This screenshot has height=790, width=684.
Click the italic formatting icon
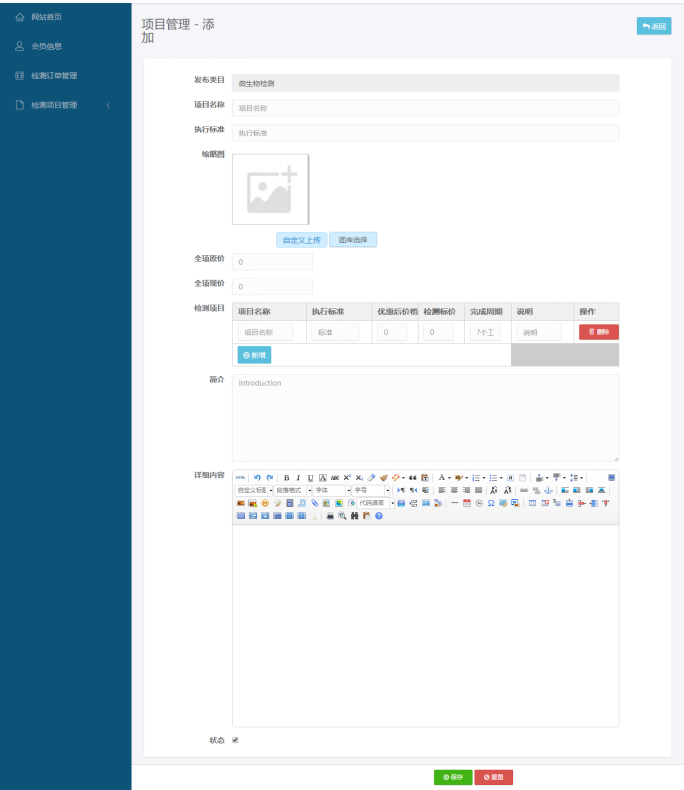point(298,478)
